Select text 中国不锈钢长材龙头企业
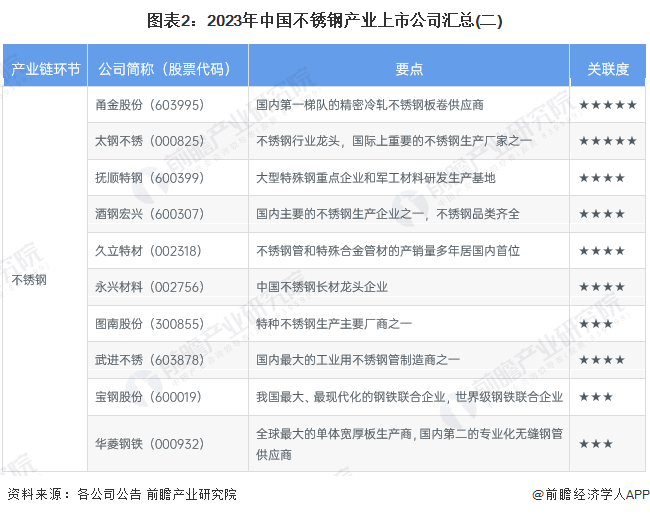Viewport: 650px width, 515px height. click(x=322, y=287)
